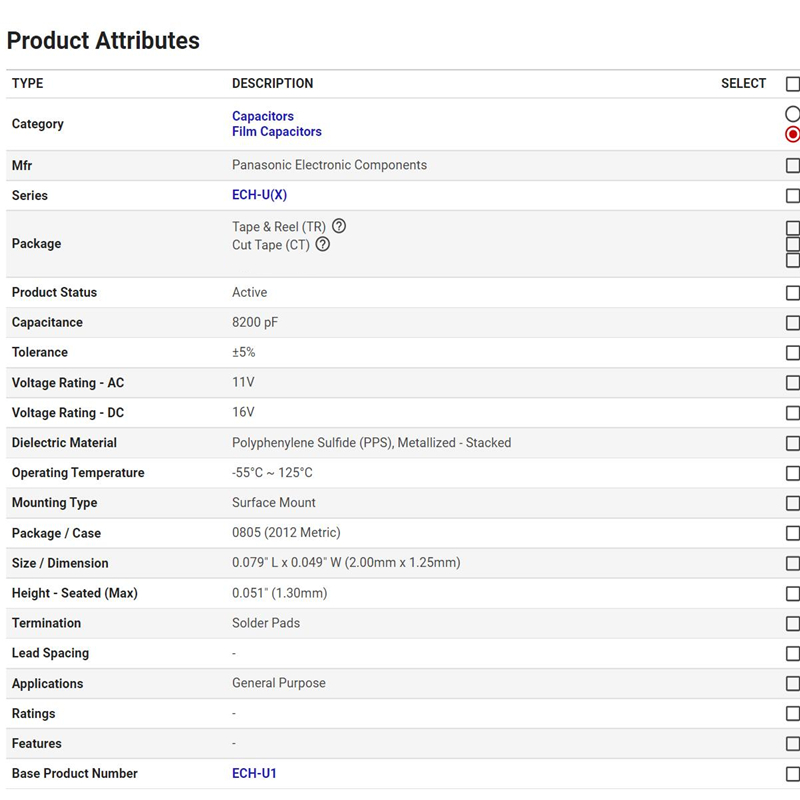Tick the Package / Case 0805 checkbox
Image resolution: width=800 pixels, height=800 pixels.
[x=793, y=533]
